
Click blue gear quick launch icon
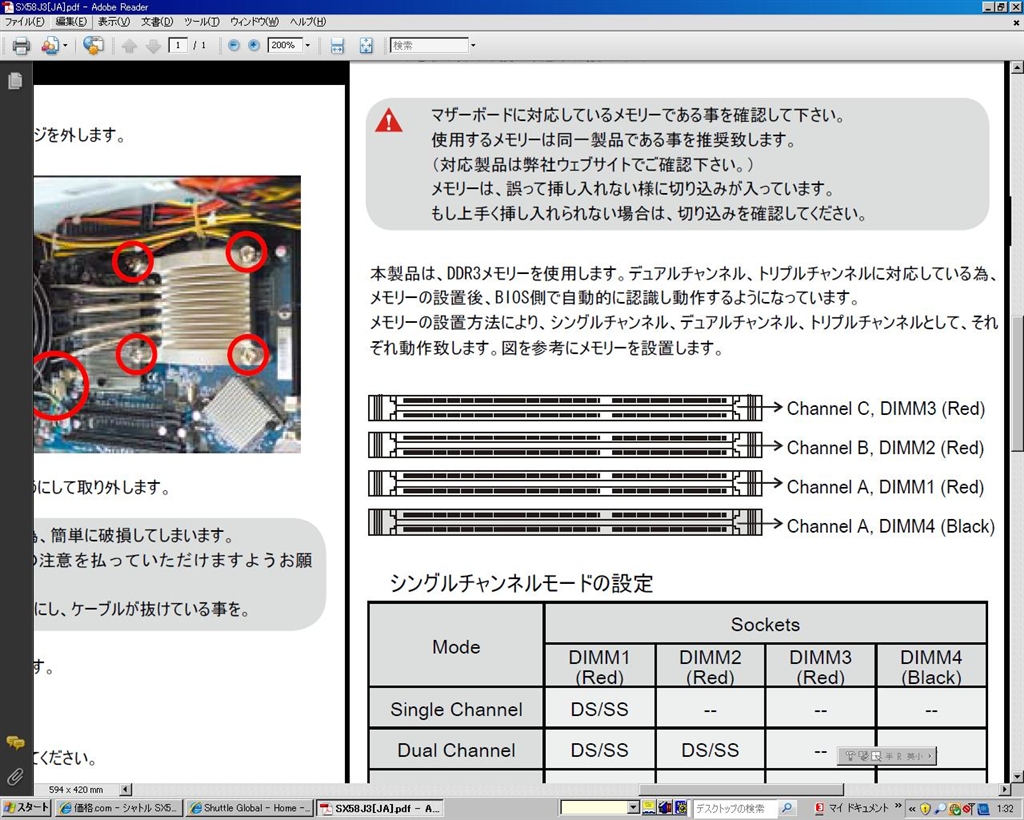tap(680, 808)
